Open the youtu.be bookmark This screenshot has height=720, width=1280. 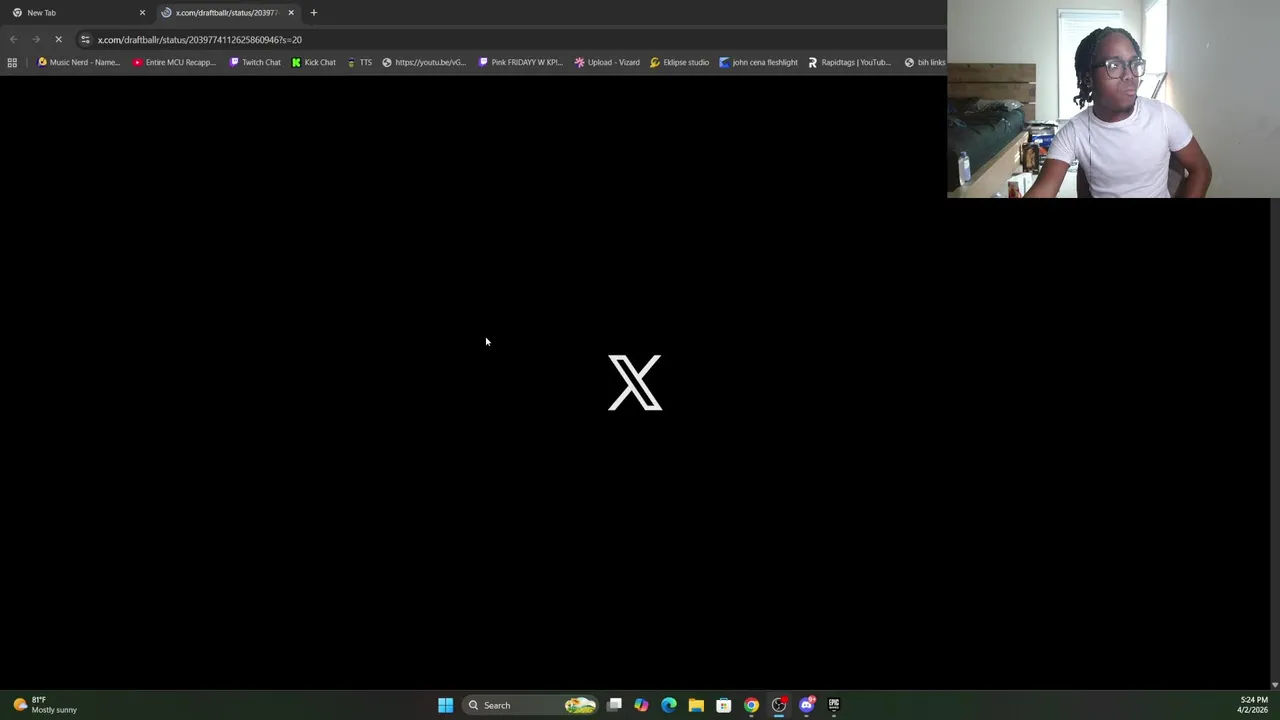(x=424, y=62)
